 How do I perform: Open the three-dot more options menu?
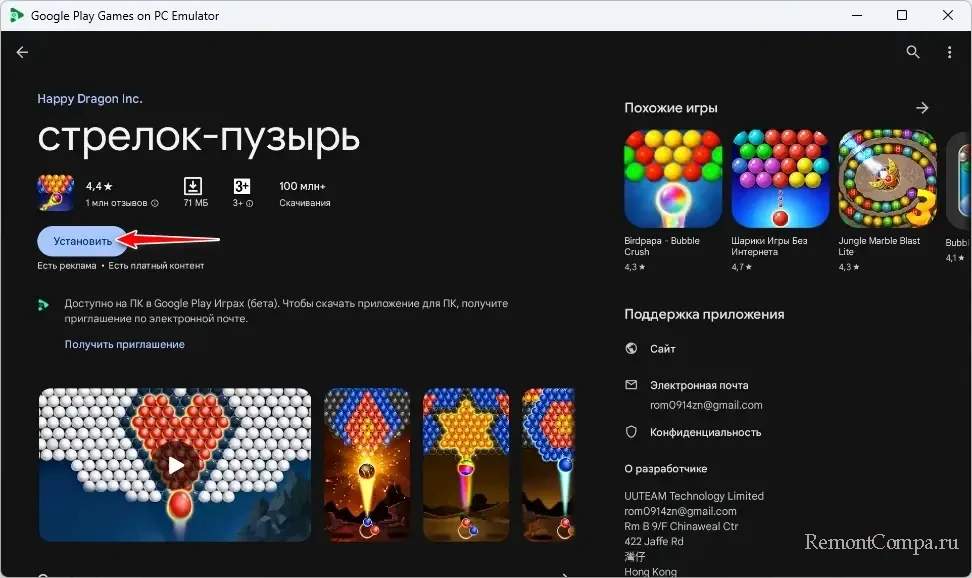[x=949, y=52]
